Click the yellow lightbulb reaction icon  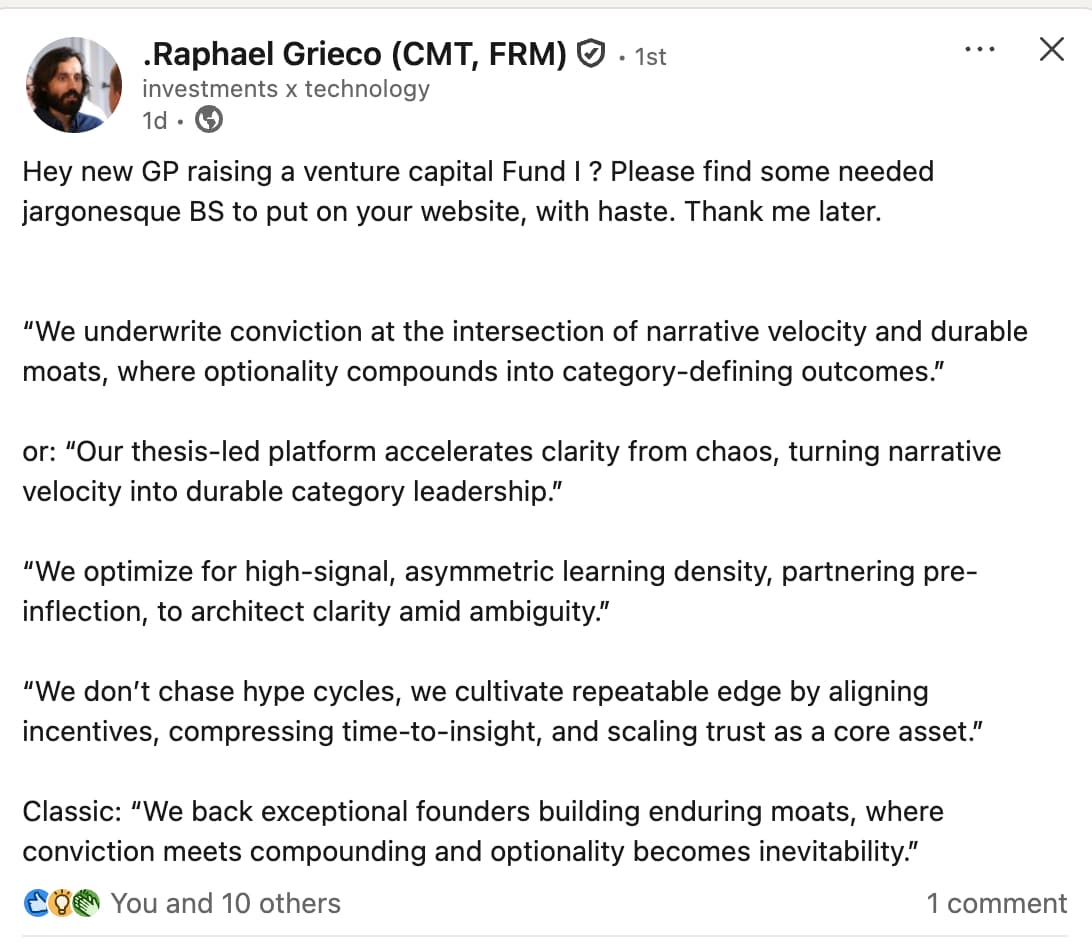pyautogui.click(x=61, y=904)
